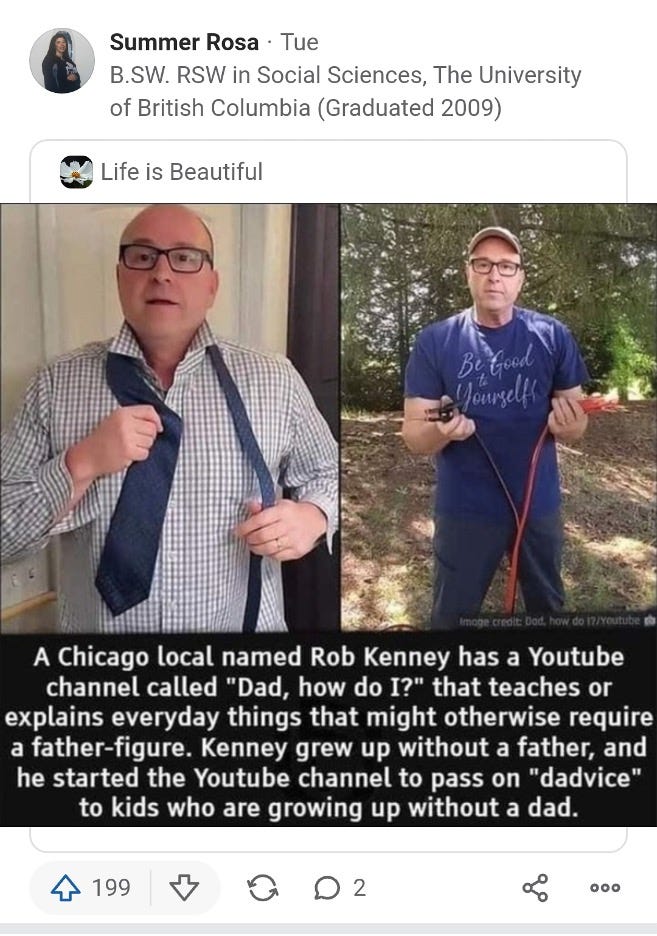View Summer Rosa's profile picture

62,60
